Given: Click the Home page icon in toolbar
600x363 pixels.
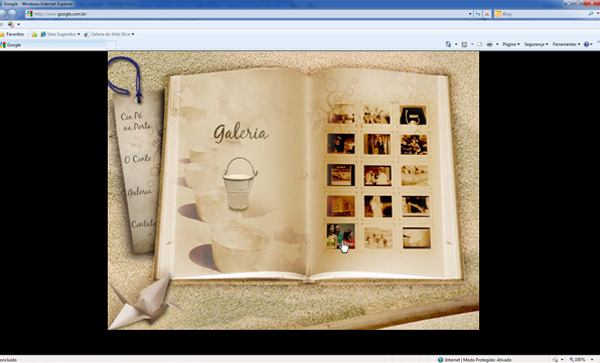Looking at the screenshot, I should pos(448,44).
